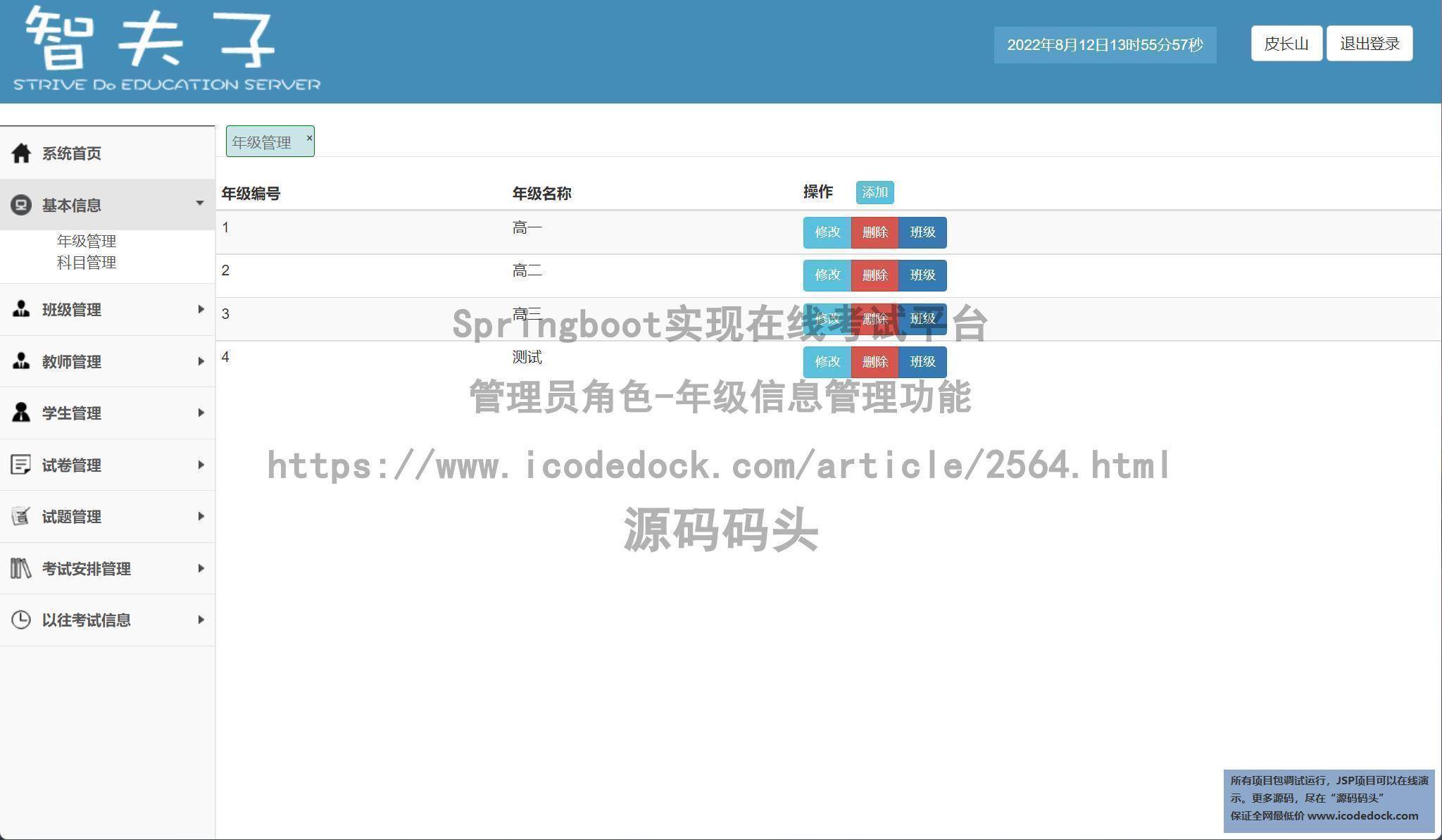
Task: Collapse the 基本信息 dropdown arrow
Action: point(200,203)
